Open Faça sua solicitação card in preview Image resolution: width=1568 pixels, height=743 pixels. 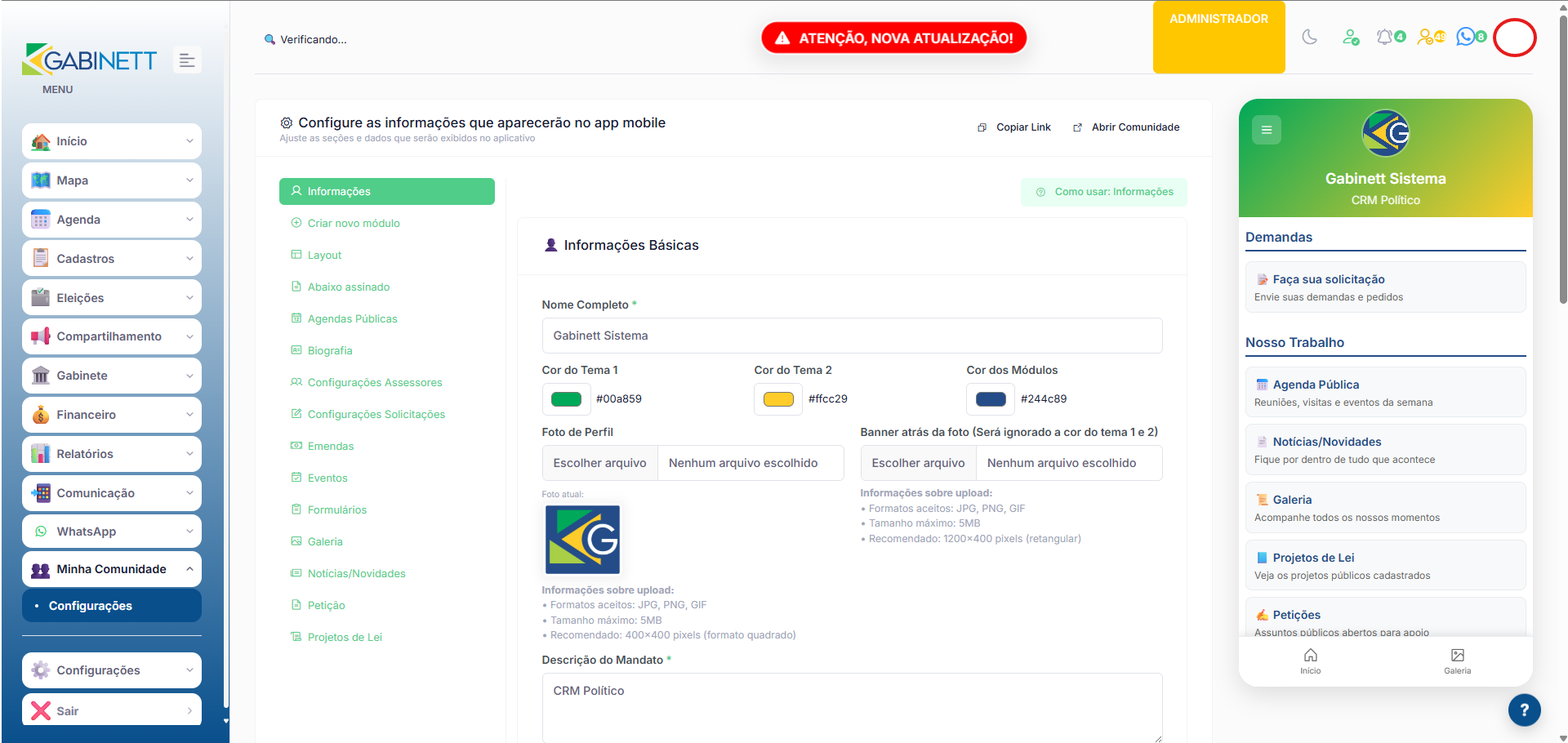click(x=1386, y=287)
